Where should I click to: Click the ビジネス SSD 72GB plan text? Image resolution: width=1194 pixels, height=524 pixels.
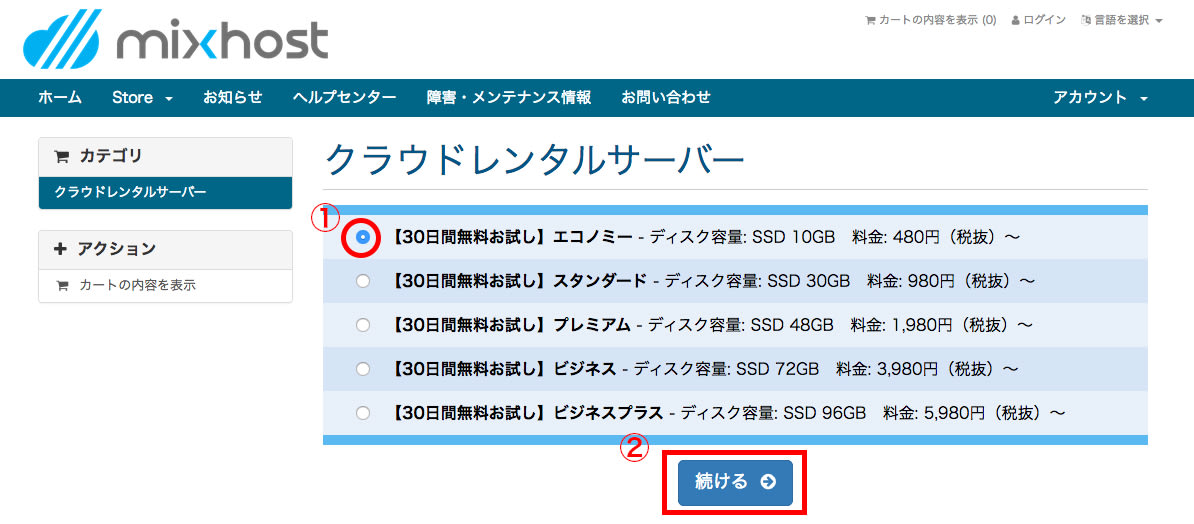pos(703,370)
